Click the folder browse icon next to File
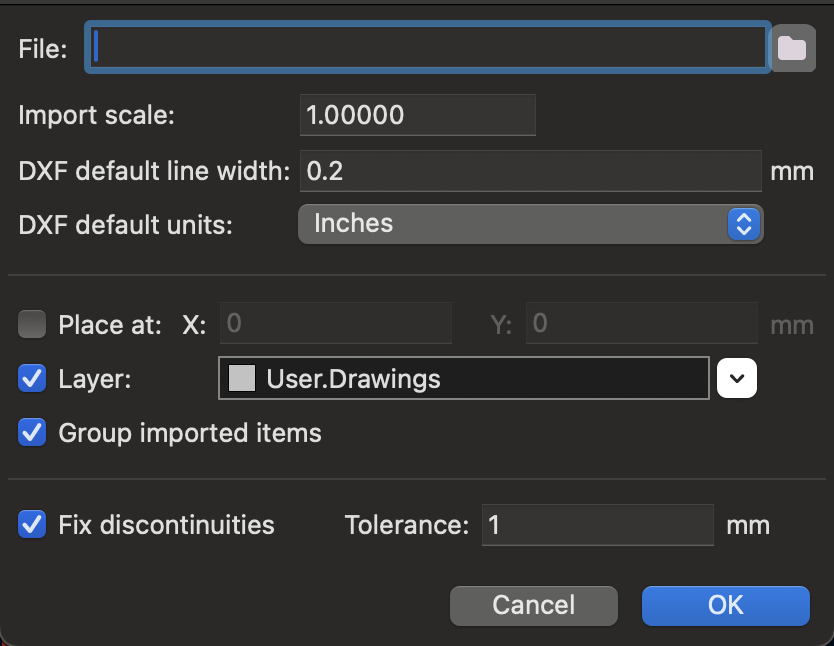834x646 pixels. click(792, 47)
